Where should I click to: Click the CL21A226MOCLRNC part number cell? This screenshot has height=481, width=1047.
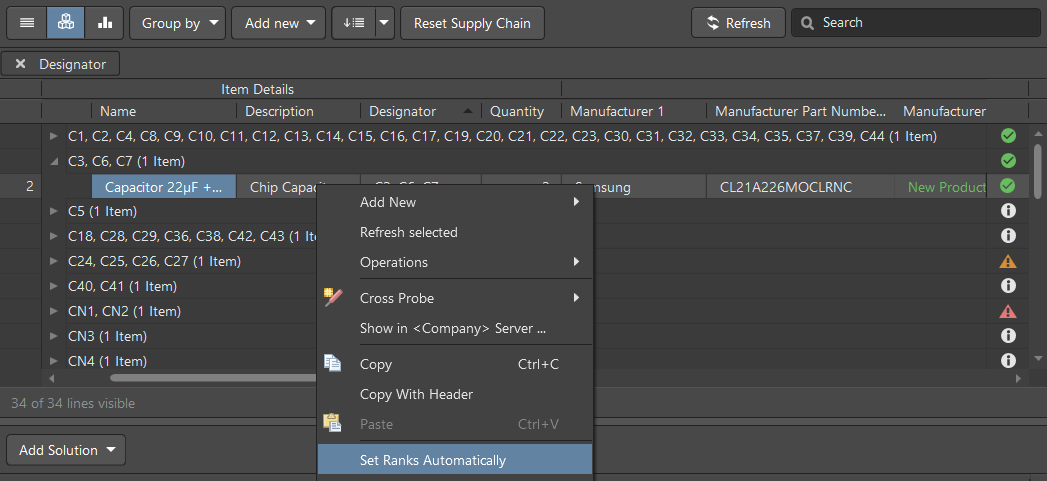pos(801,187)
